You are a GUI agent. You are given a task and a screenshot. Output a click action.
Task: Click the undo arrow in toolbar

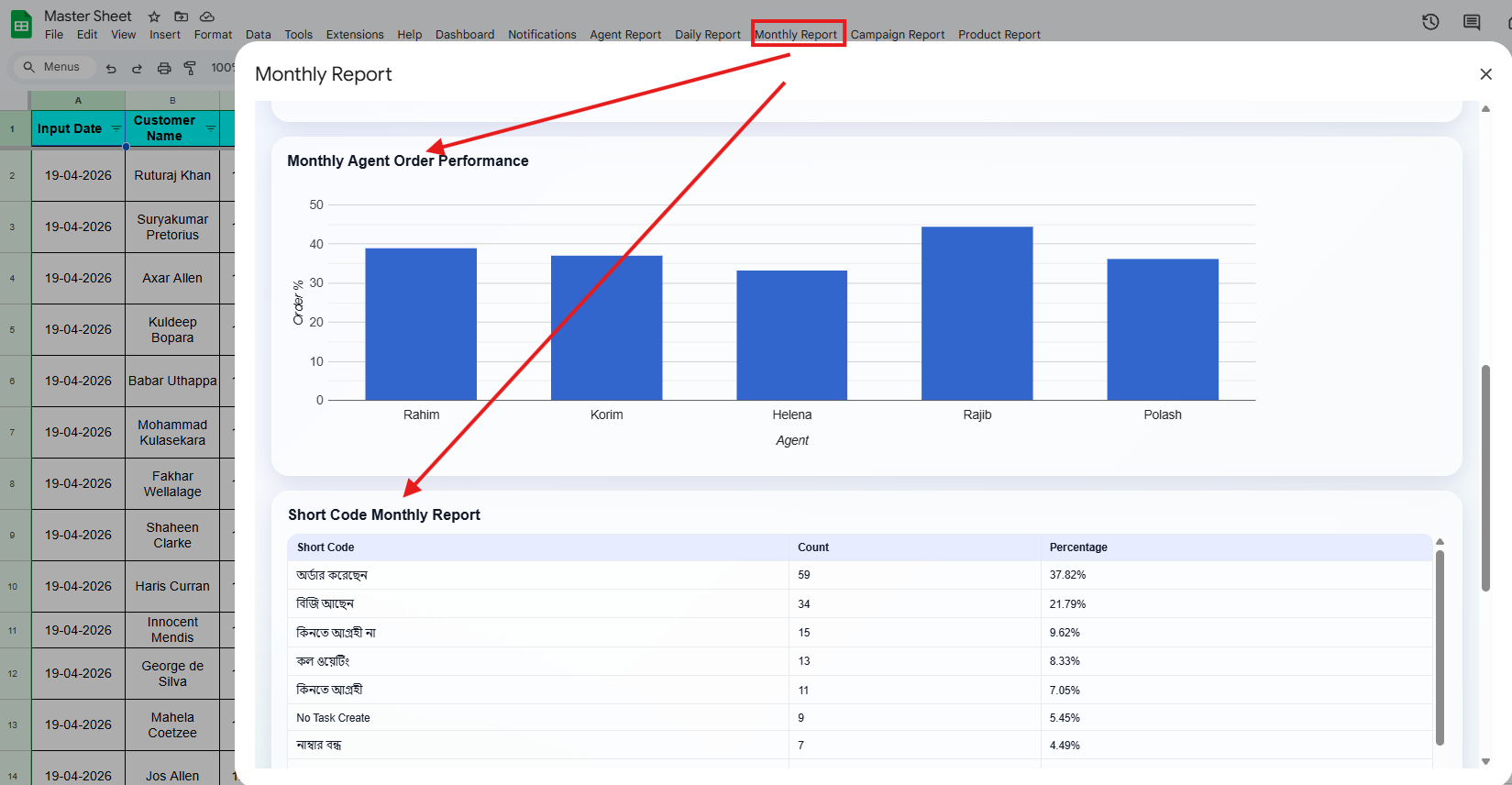tap(111, 68)
